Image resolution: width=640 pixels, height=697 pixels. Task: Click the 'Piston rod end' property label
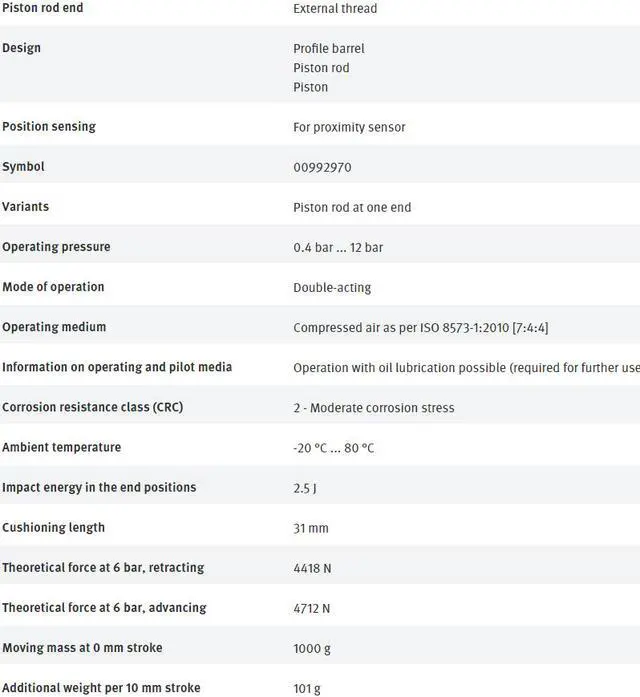(43, 8)
